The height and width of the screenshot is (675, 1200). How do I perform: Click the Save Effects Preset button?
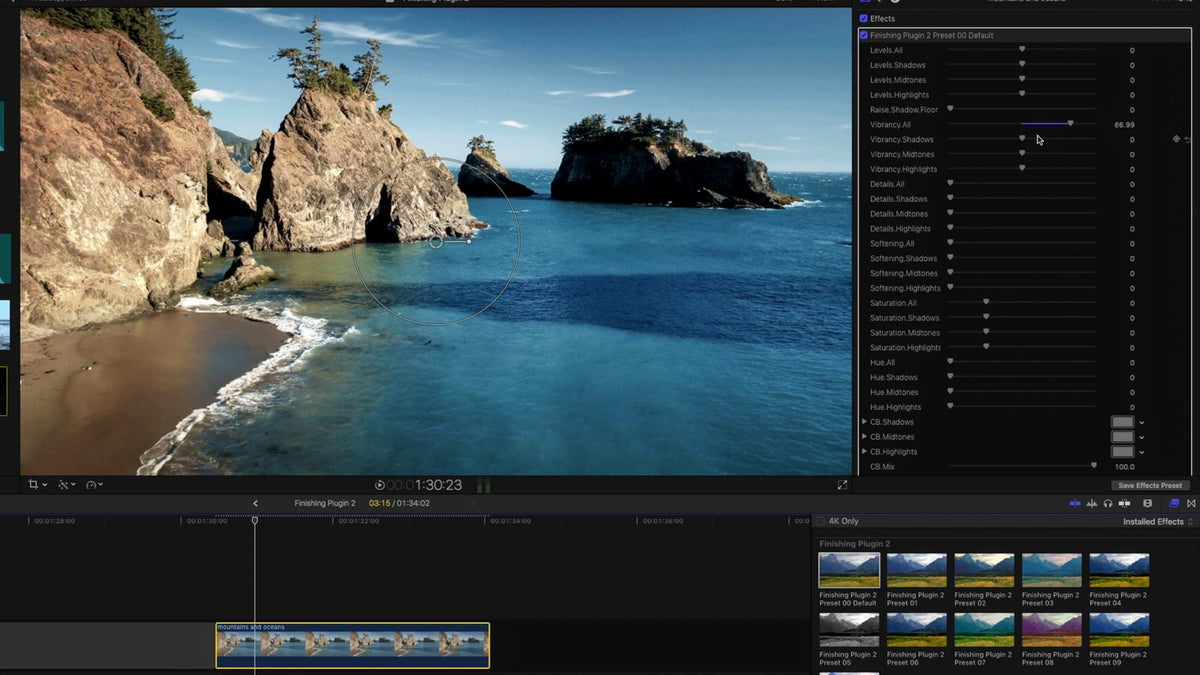click(1151, 485)
